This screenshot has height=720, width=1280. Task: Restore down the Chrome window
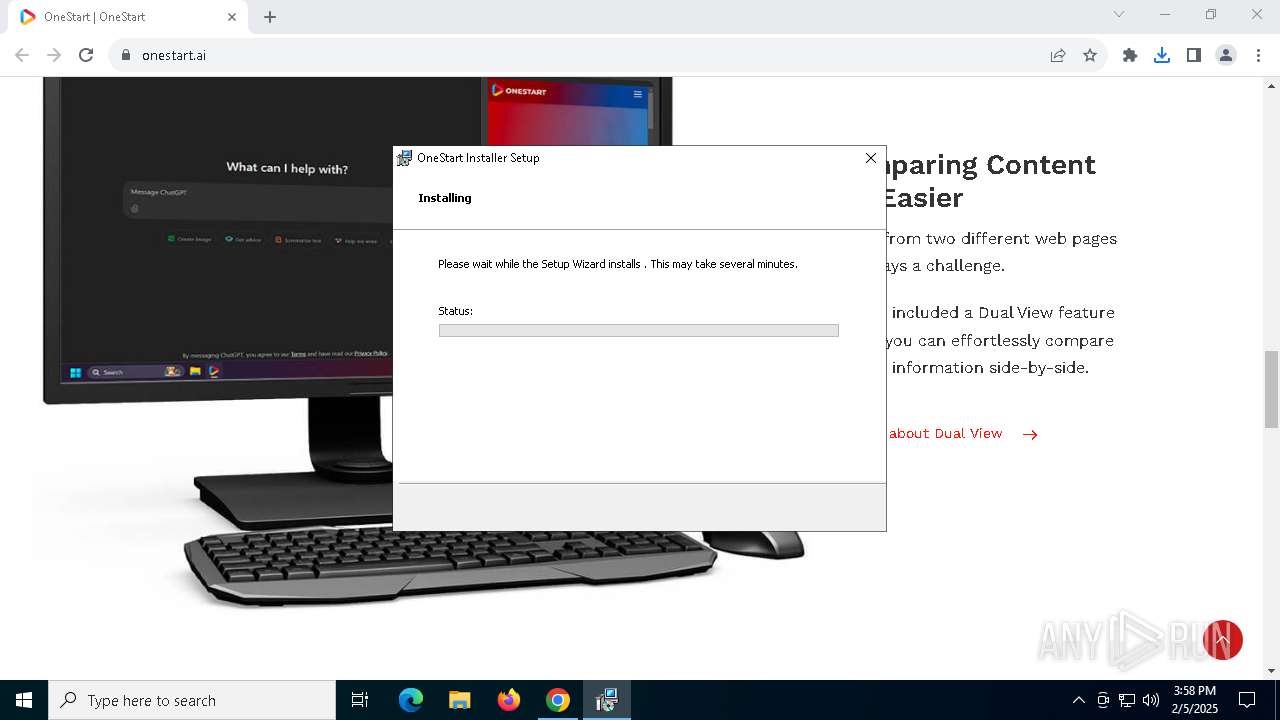pyautogui.click(x=1211, y=14)
